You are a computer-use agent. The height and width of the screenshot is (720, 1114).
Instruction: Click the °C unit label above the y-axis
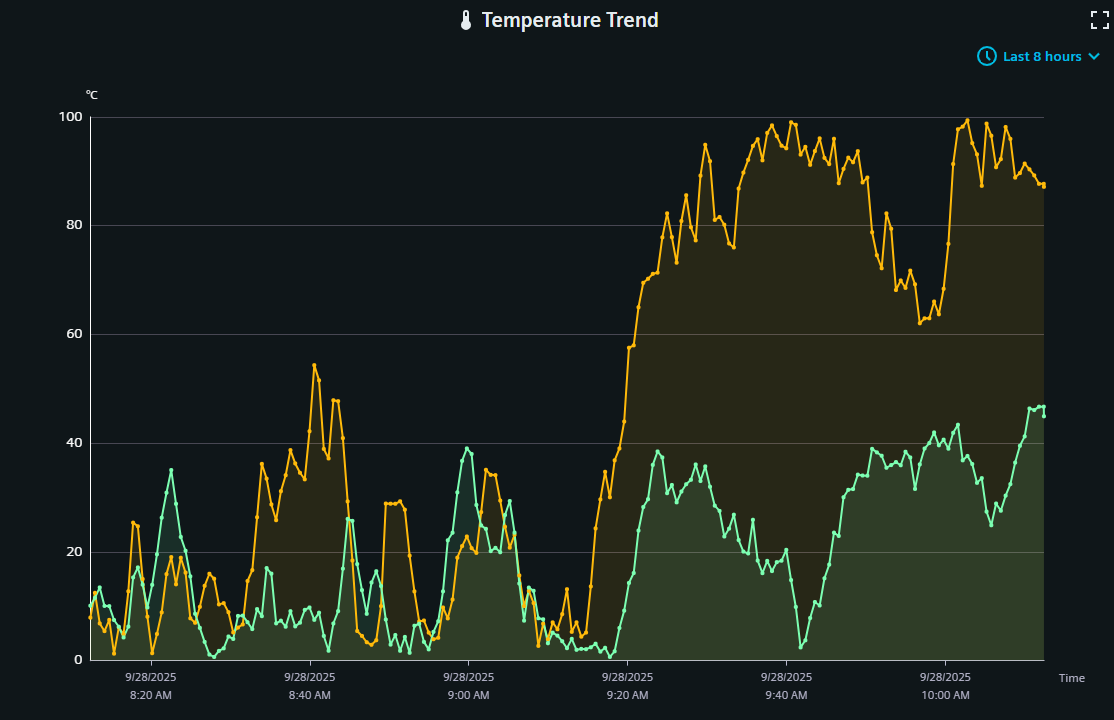click(92, 95)
